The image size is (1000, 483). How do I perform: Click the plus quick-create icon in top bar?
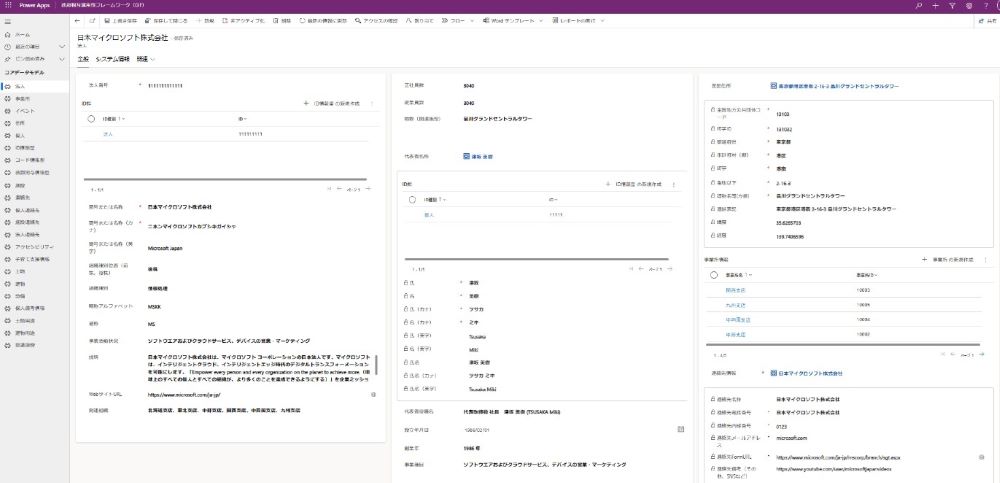[x=935, y=4]
